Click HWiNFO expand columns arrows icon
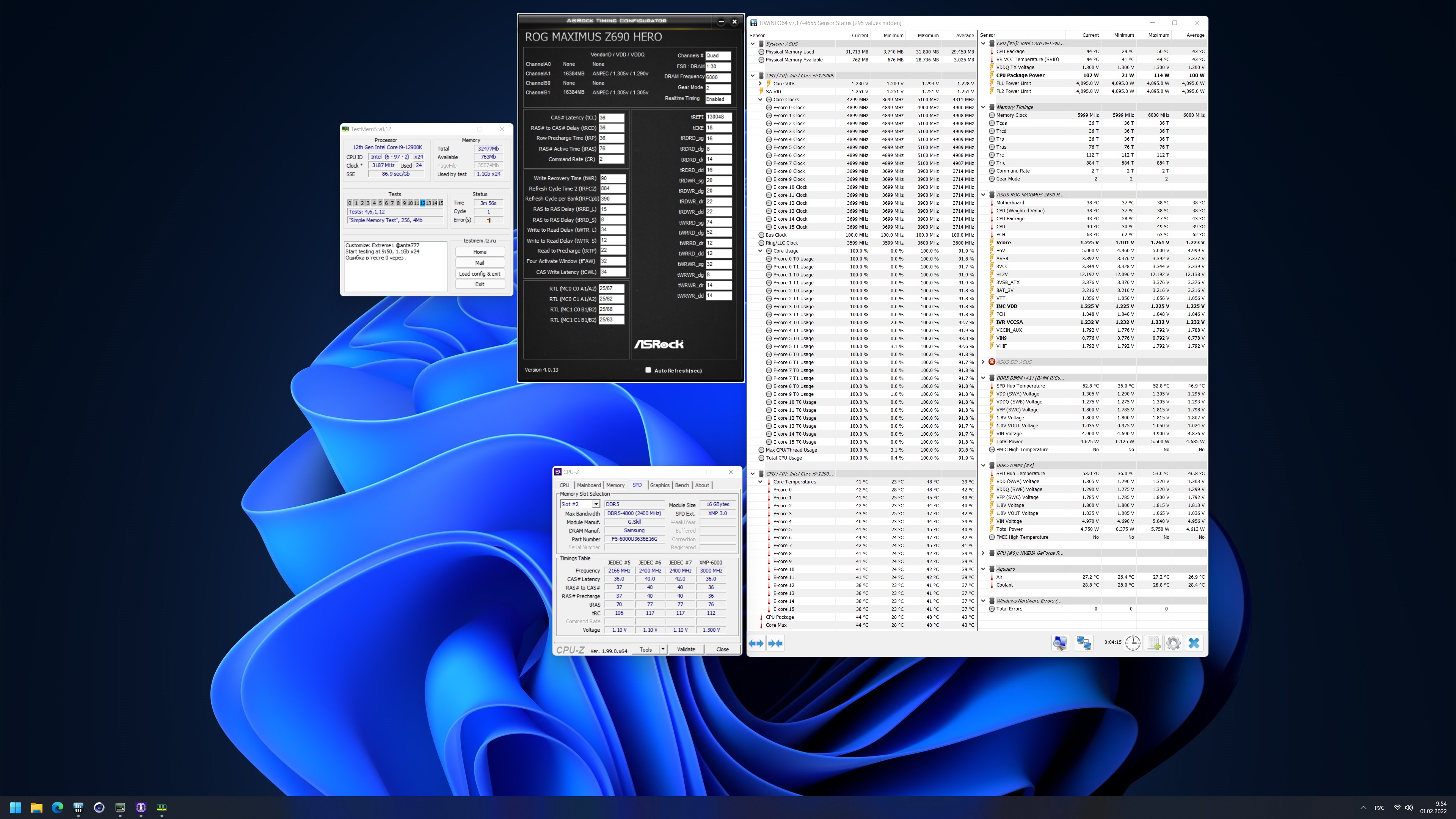Viewport: 1456px width, 819px height. [756, 643]
